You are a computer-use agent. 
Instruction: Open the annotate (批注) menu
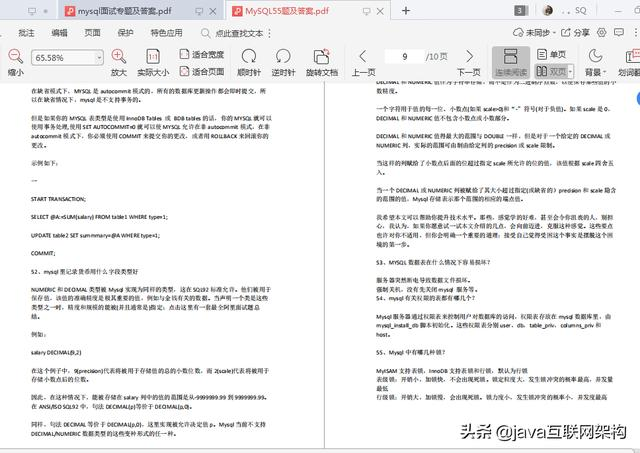[26, 33]
